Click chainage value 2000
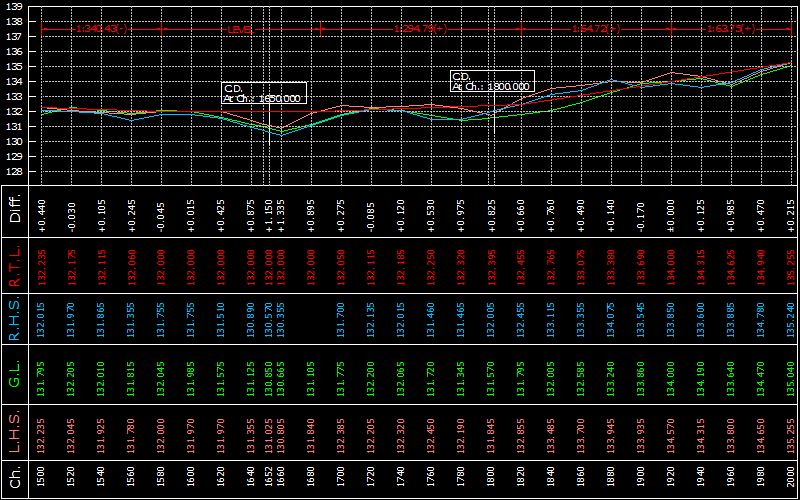The image size is (800, 500). tap(791, 479)
